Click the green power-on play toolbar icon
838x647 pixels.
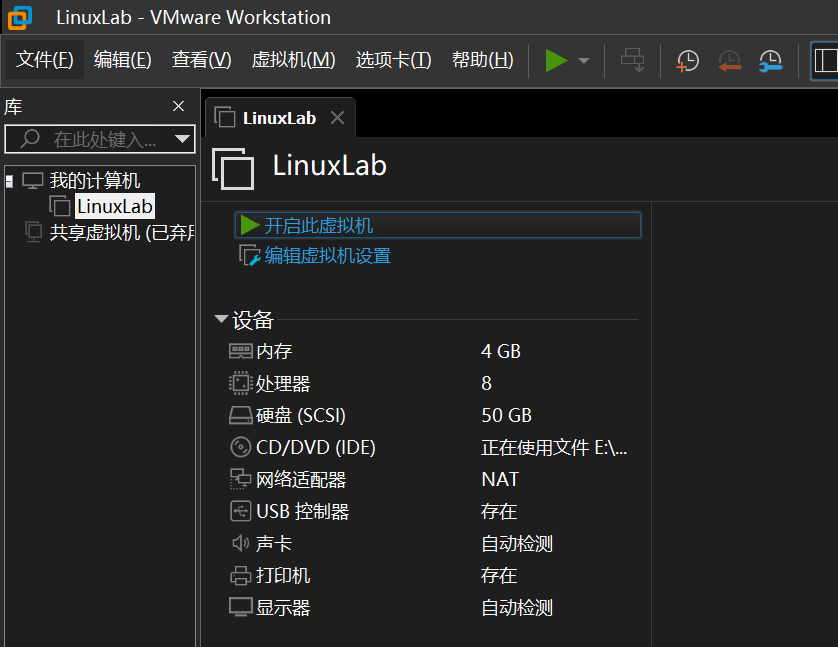click(556, 60)
